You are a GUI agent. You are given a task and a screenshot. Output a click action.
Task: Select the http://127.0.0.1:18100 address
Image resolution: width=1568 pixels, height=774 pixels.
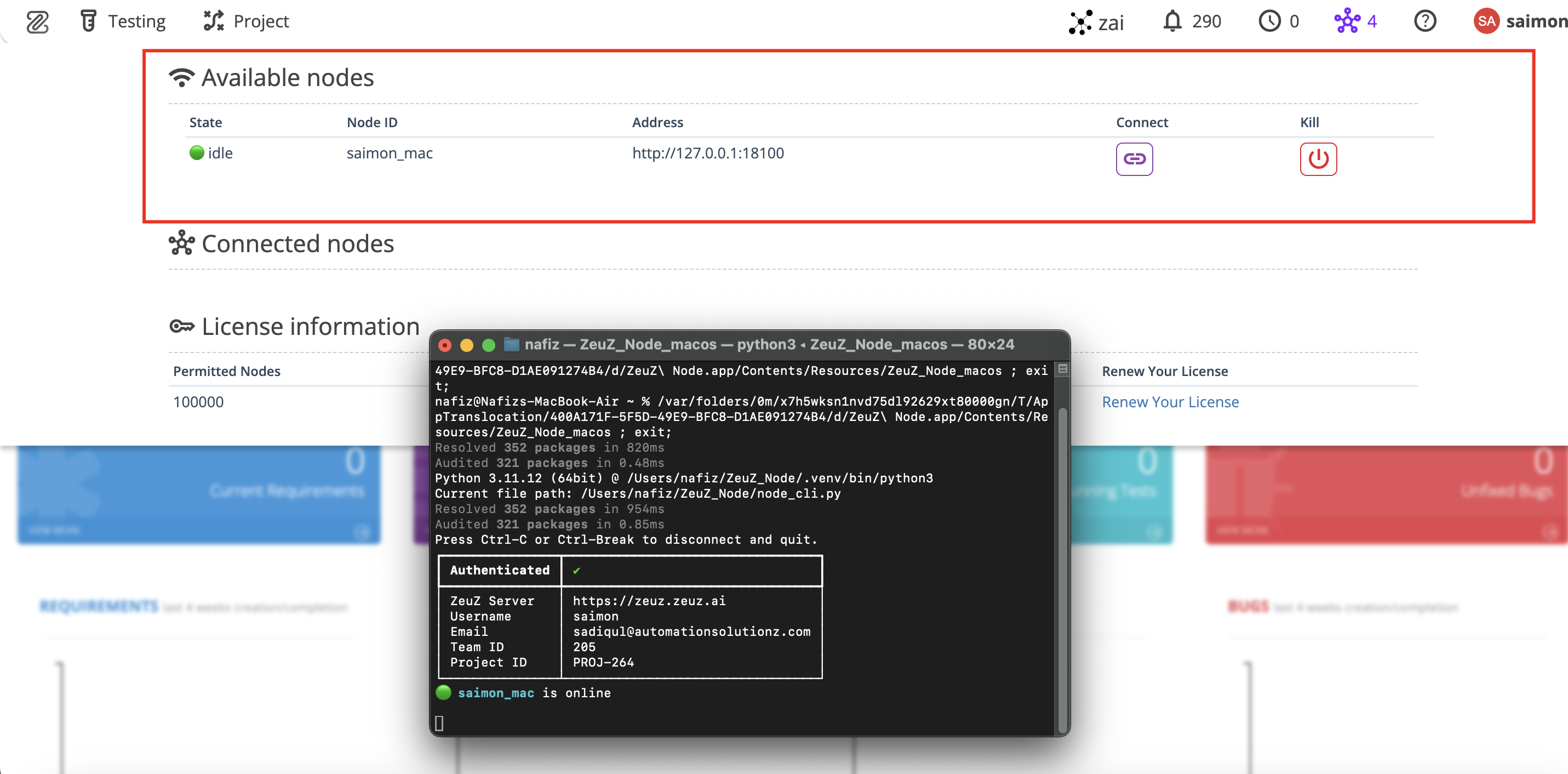coord(708,153)
